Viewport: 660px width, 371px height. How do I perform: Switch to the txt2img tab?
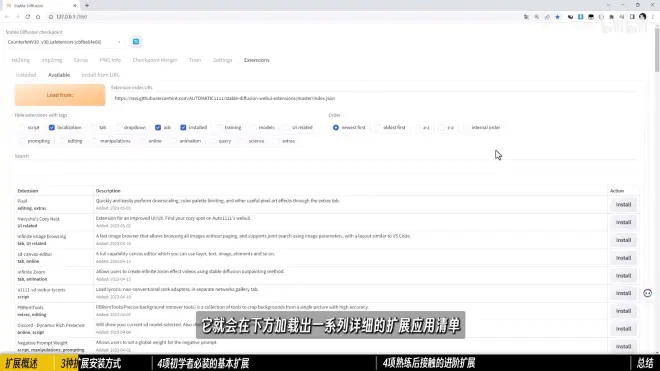[21, 60]
